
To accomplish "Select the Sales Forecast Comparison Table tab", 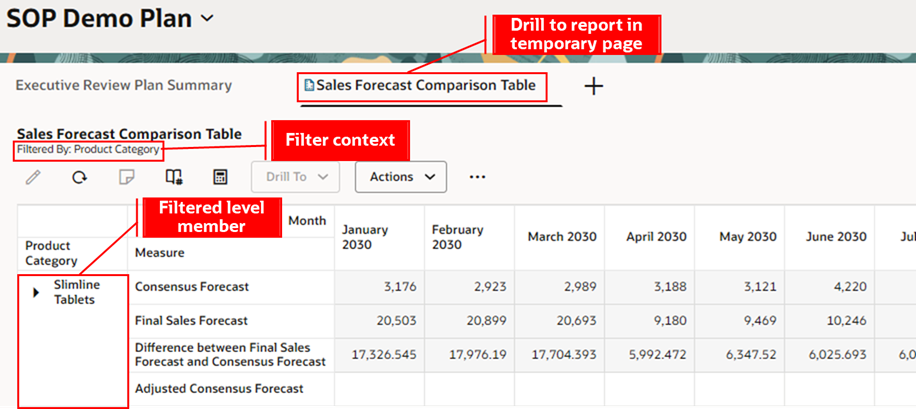I will (426, 85).
